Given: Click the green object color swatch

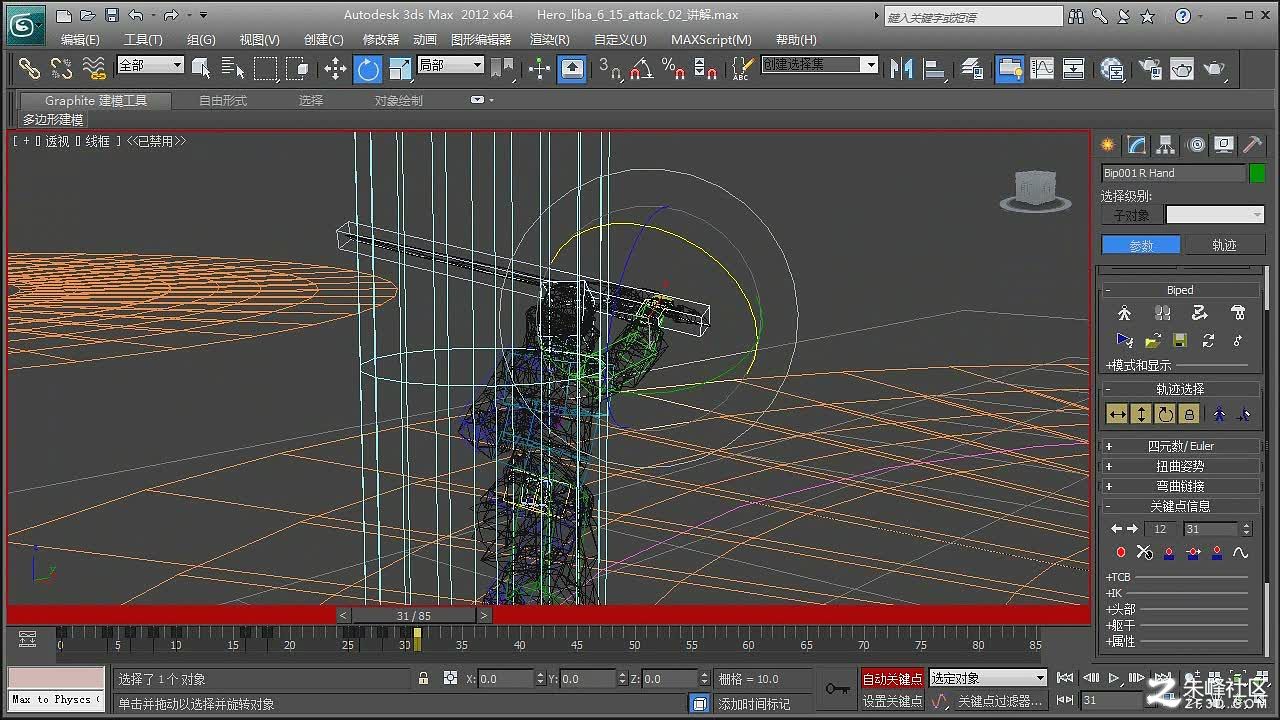Looking at the screenshot, I should (x=1257, y=173).
